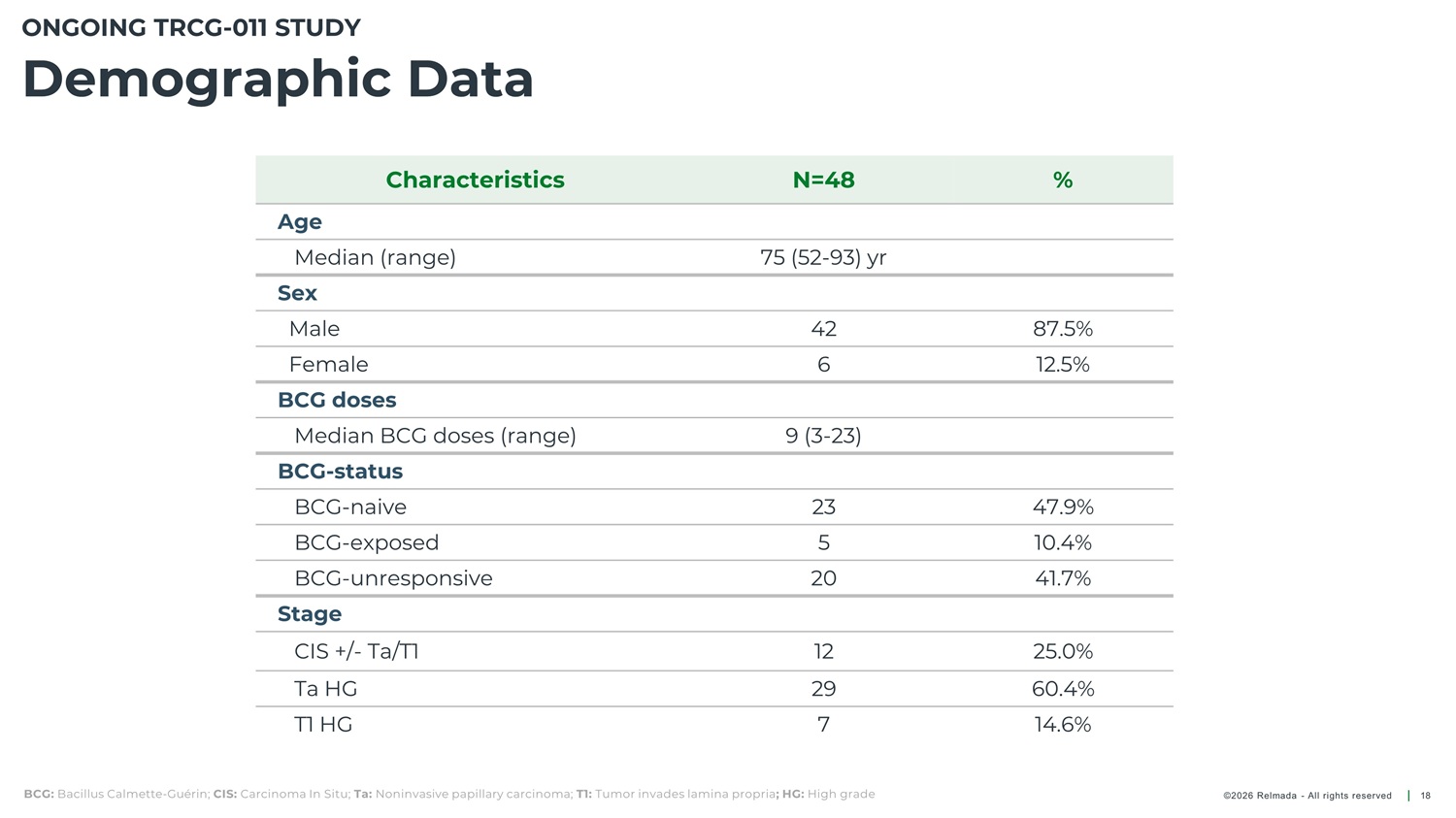Screen dimensions: 1456x818
Task: Select the 'CIS +/- Ta/T1' row label
Action: (x=356, y=651)
